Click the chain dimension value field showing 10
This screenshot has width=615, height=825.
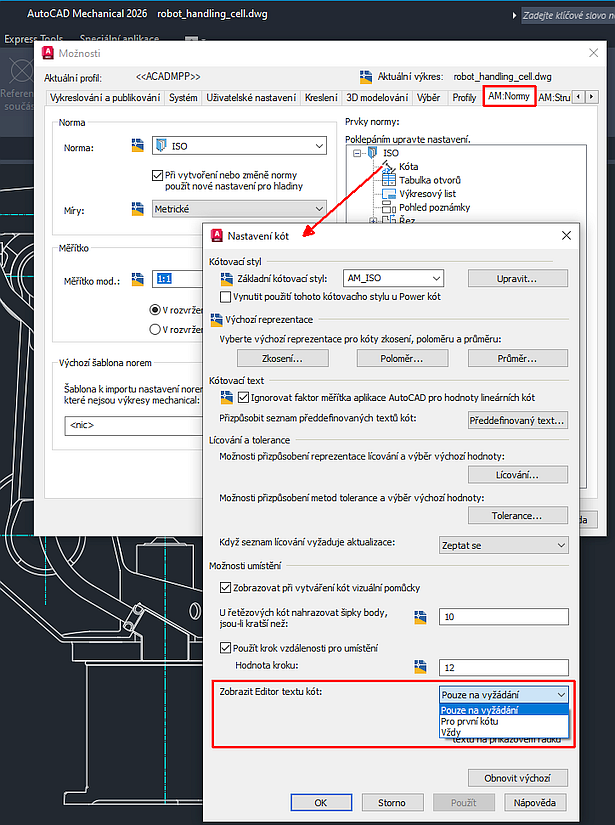pos(504,617)
